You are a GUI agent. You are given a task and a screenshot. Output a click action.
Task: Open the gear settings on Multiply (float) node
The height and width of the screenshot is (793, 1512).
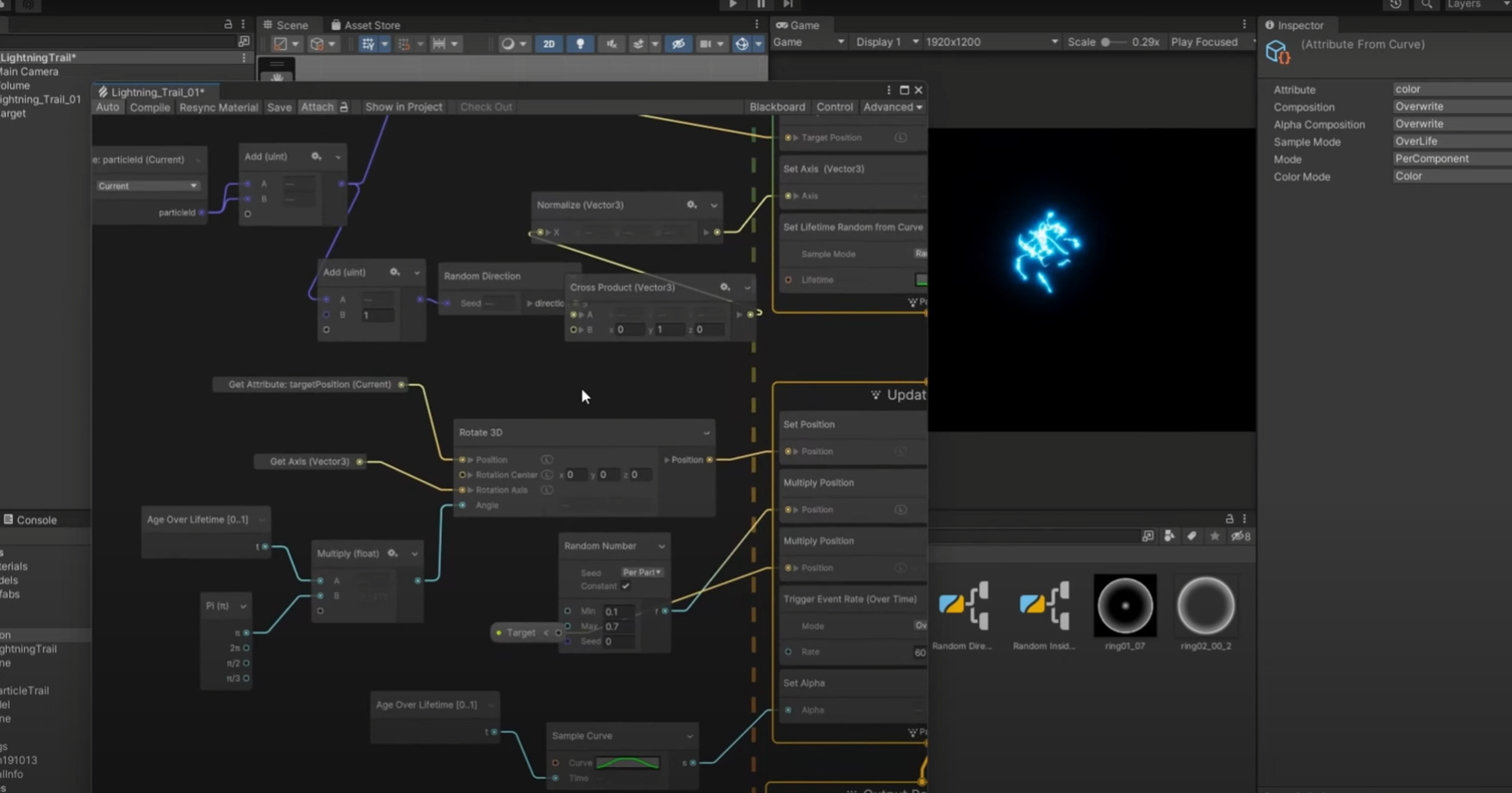[x=393, y=553]
